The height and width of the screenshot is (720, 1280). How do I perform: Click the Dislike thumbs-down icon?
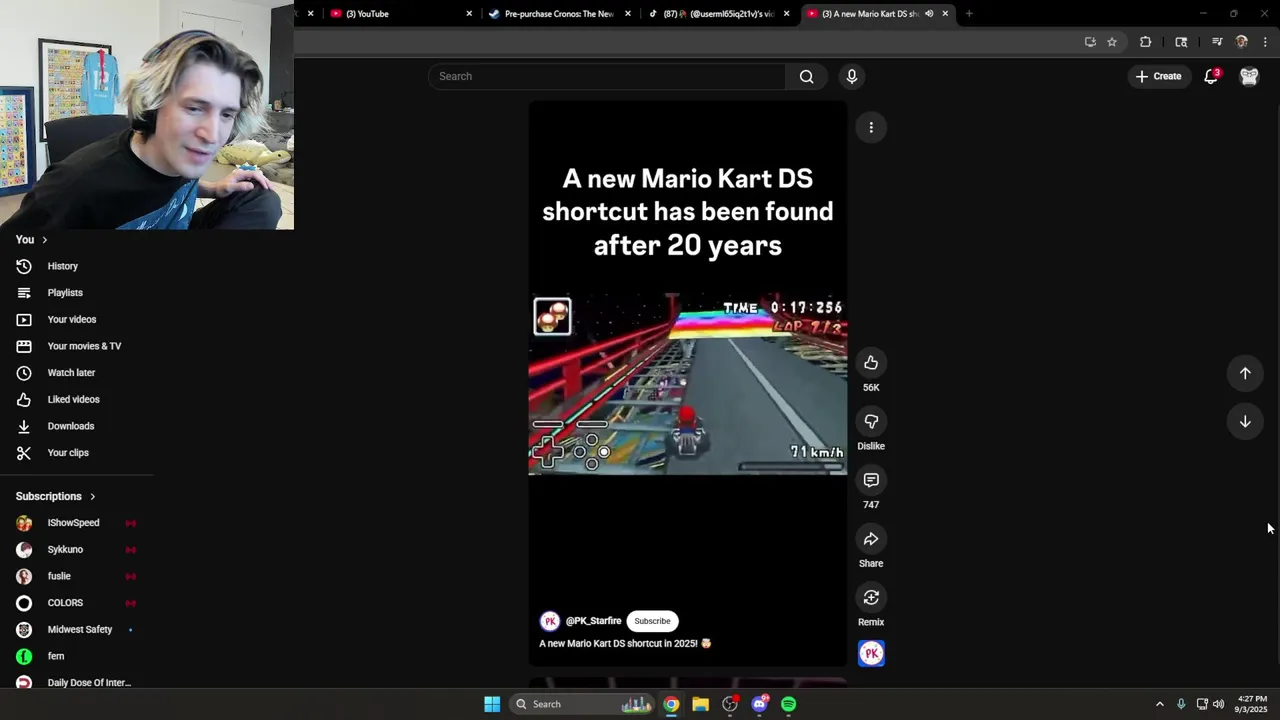871,422
